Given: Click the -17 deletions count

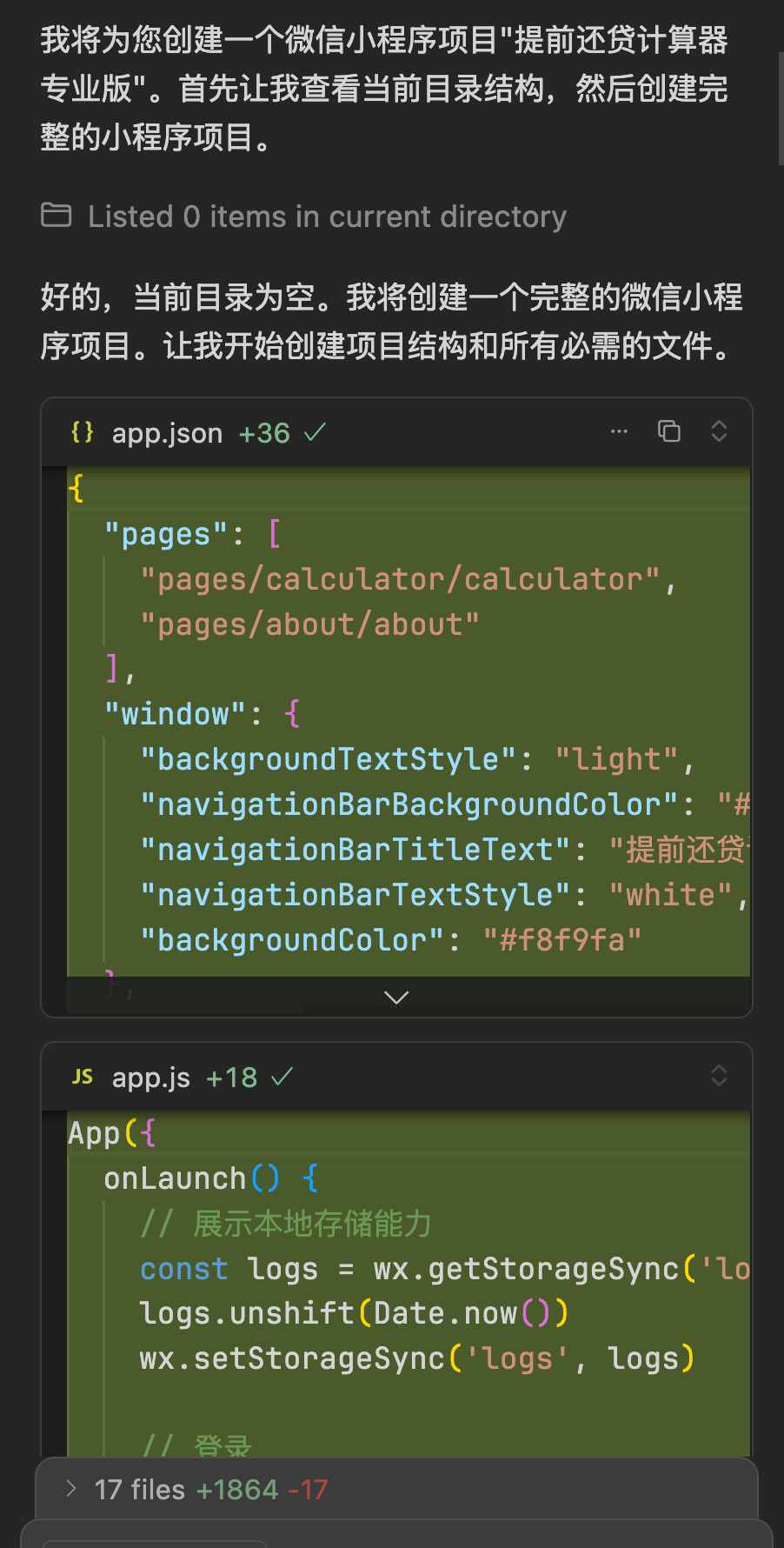Looking at the screenshot, I should tap(308, 1490).
